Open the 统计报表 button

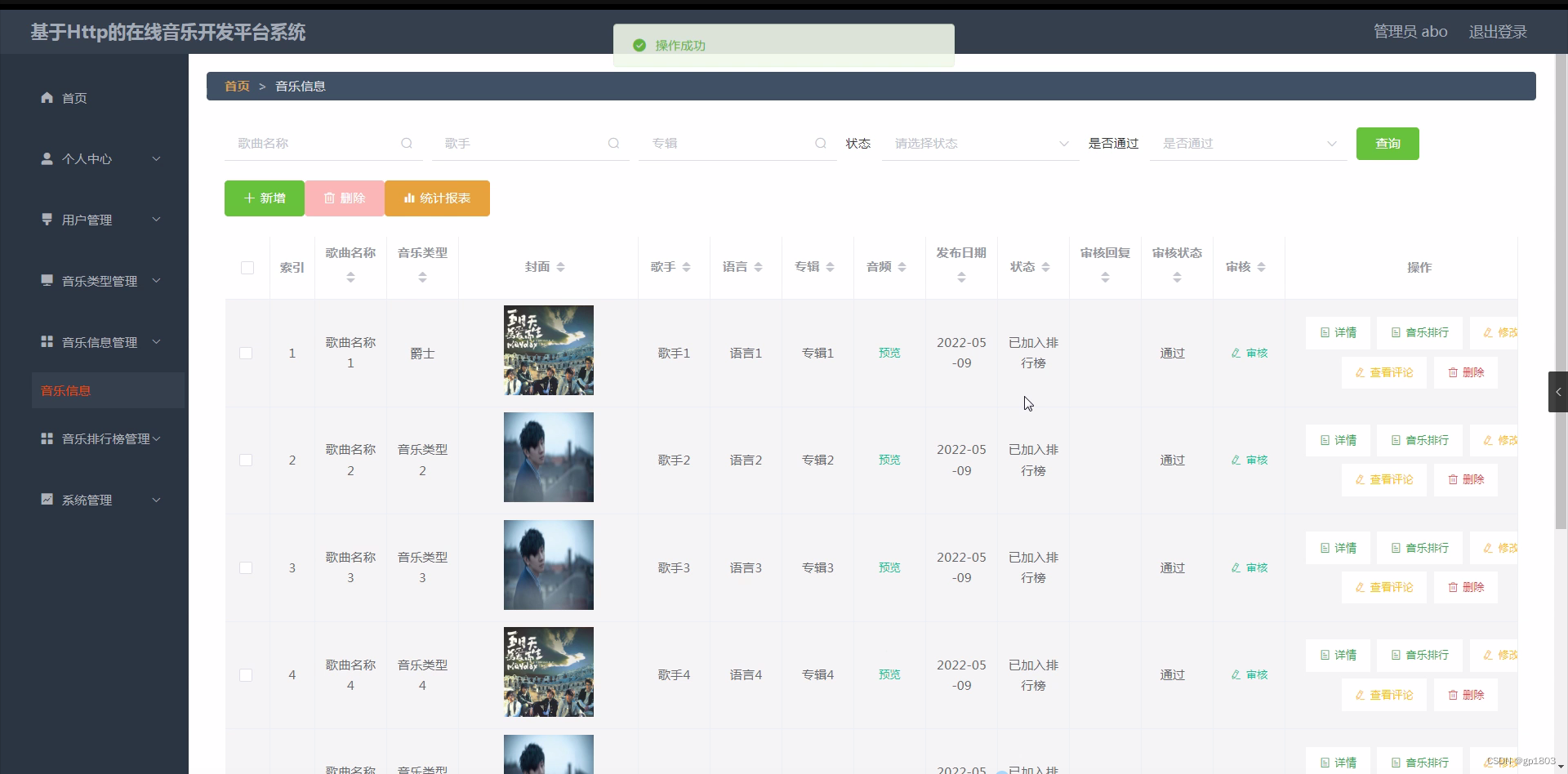coord(437,198)
